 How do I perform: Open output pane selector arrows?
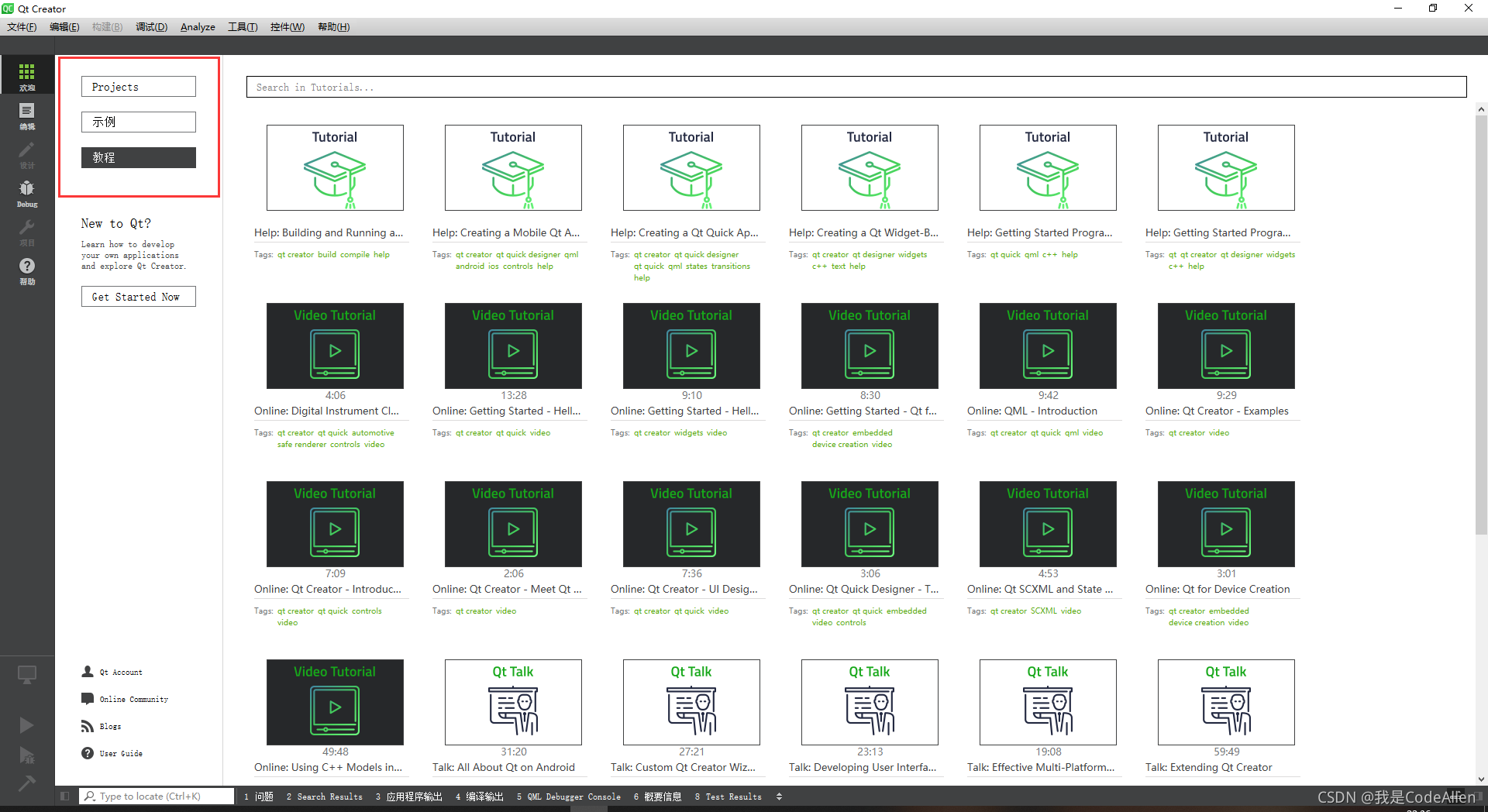tap(779, 797)
